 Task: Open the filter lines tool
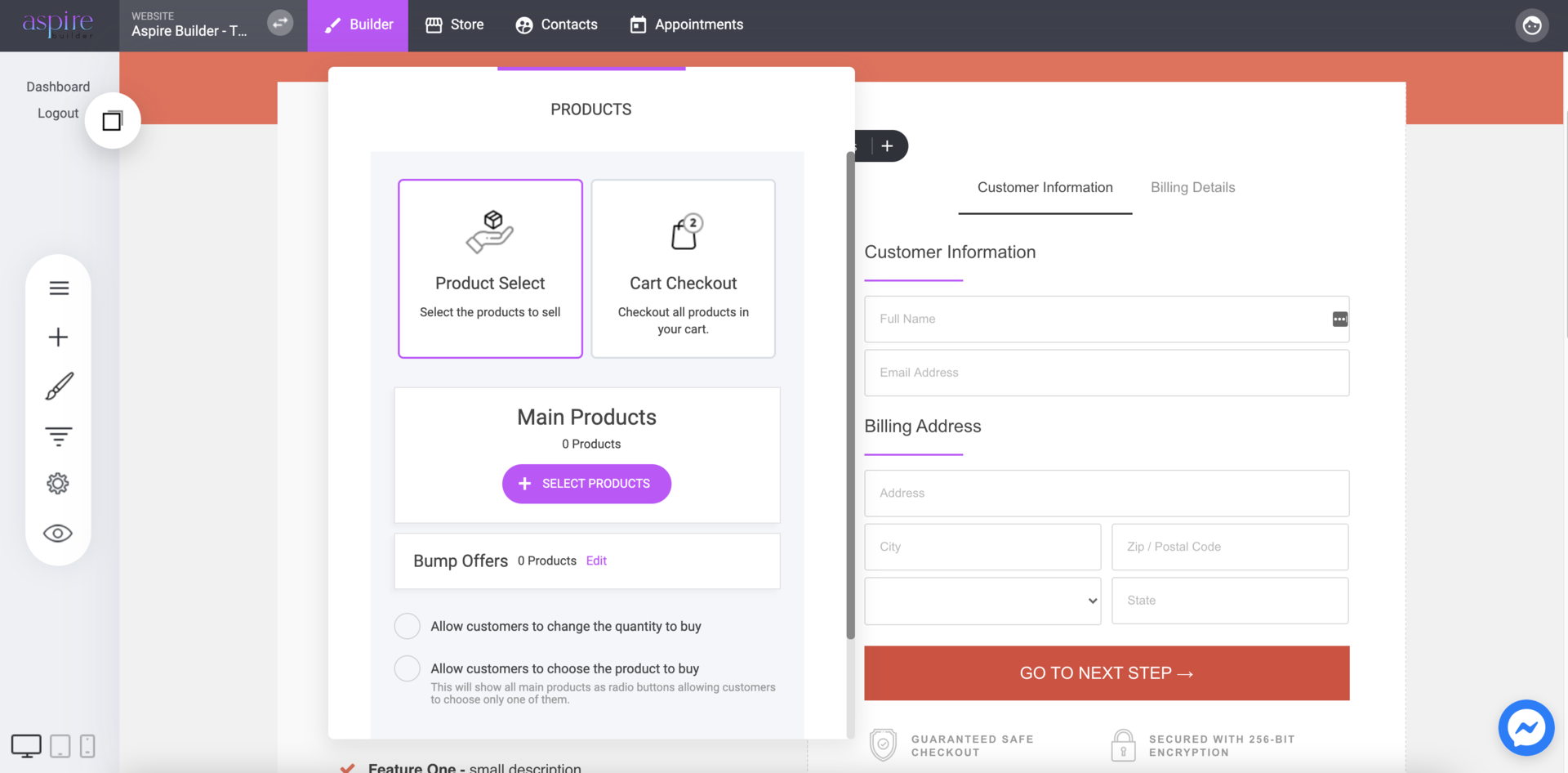pyautogui.click(x=58, y=436)
